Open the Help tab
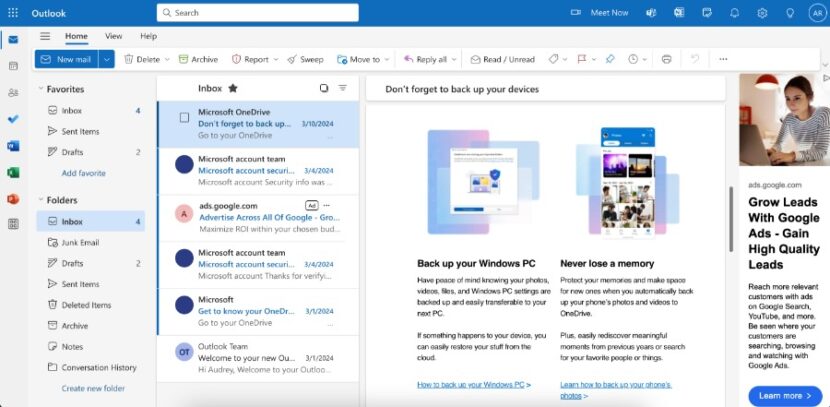830x407 pixels. (x=148, y=36)
